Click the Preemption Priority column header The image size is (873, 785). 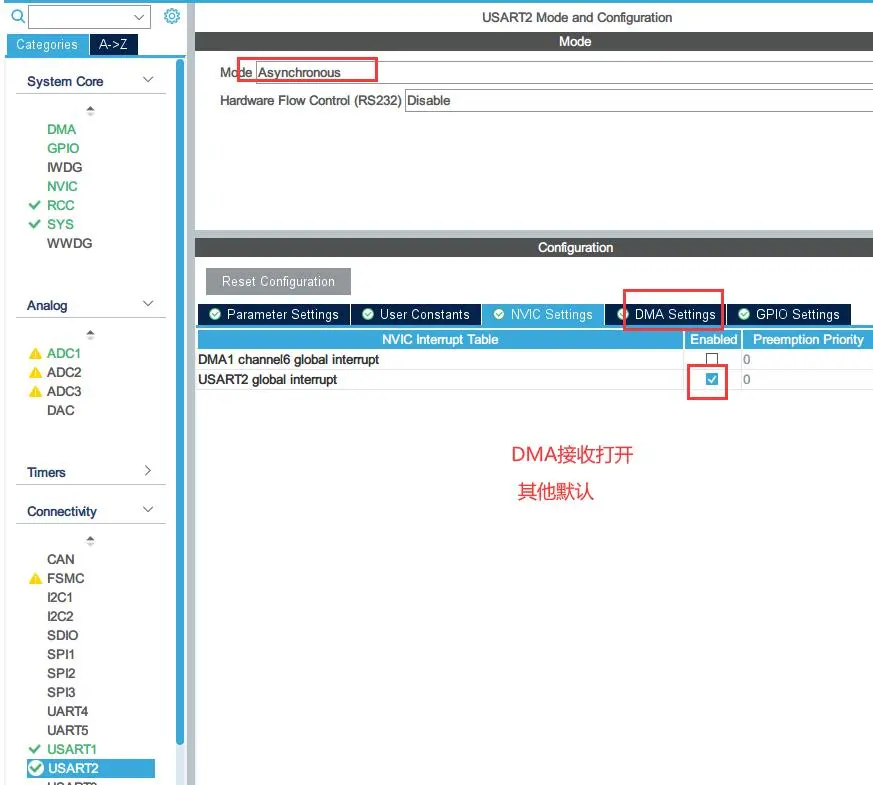(807, 340)
